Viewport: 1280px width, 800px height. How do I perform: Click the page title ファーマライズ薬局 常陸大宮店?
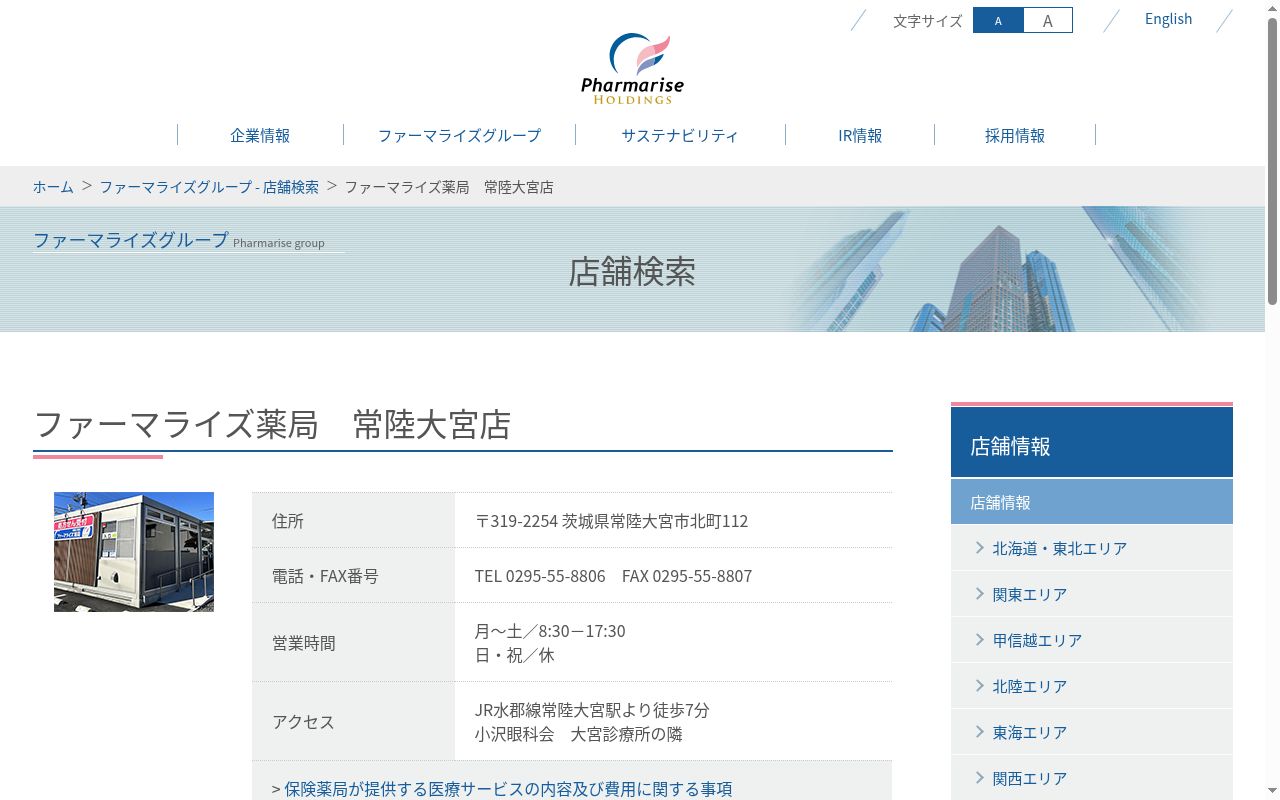pyautogui.click(x=272, y=424)
